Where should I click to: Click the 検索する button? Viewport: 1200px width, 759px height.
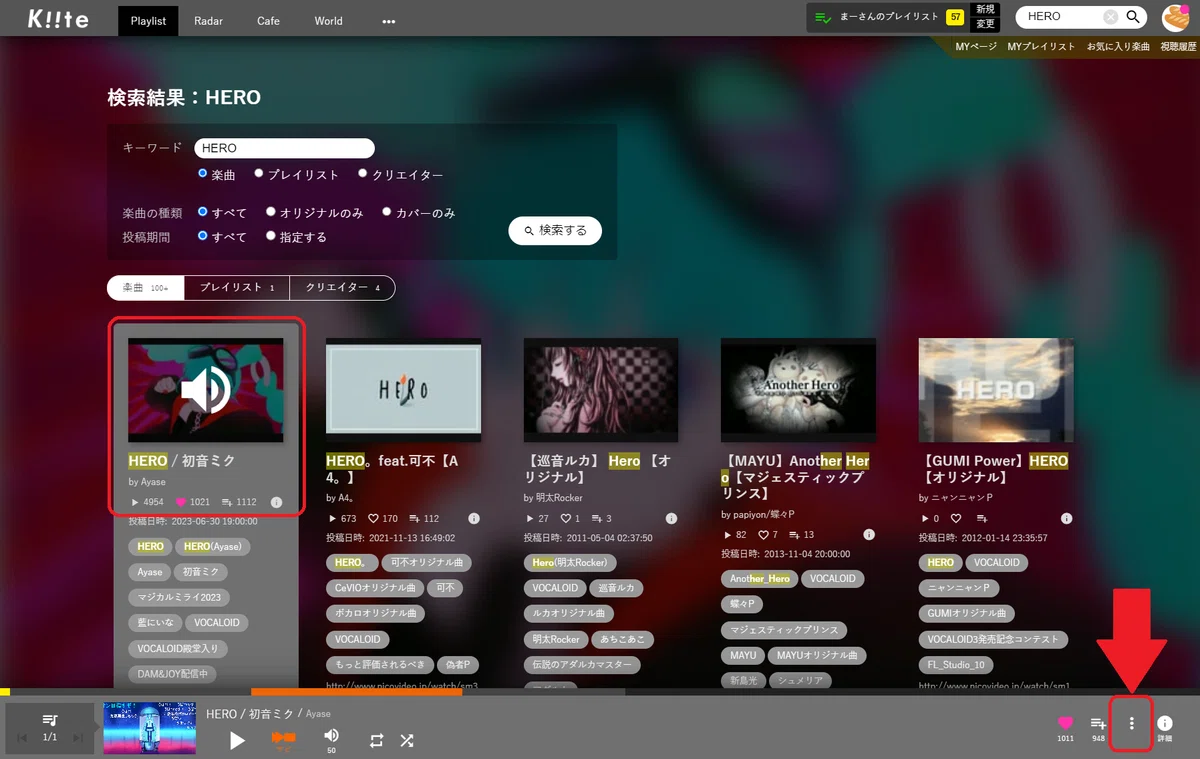(555, 230)
